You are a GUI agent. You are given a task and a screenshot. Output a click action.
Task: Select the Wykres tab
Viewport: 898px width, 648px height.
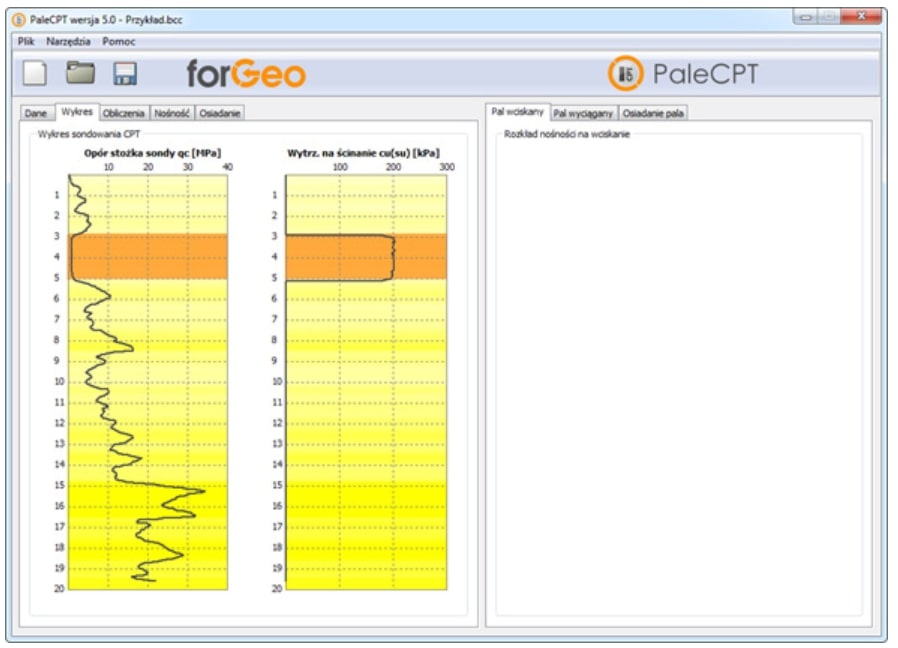pos(74,112)
